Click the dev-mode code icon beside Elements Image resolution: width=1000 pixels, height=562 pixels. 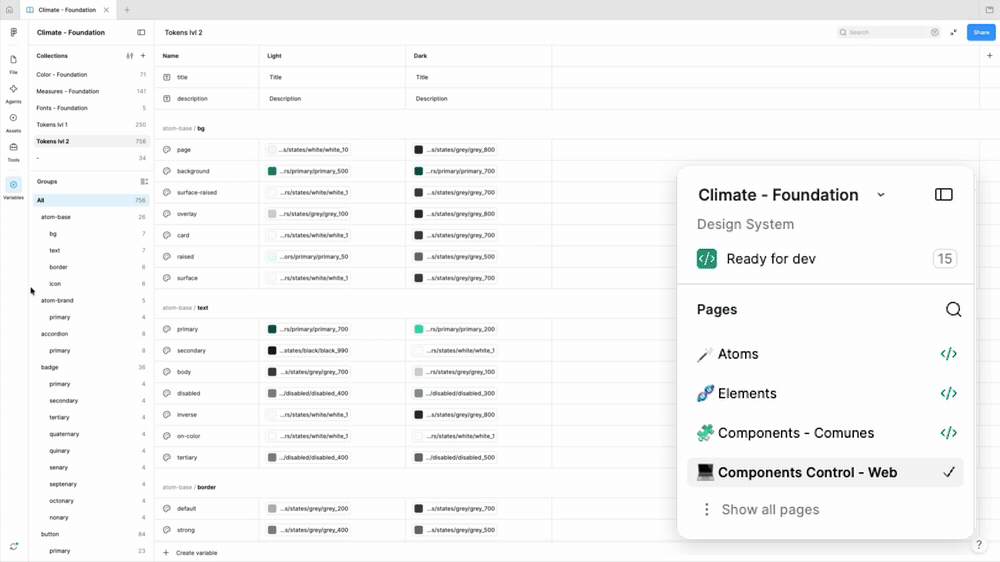point(948,394)
